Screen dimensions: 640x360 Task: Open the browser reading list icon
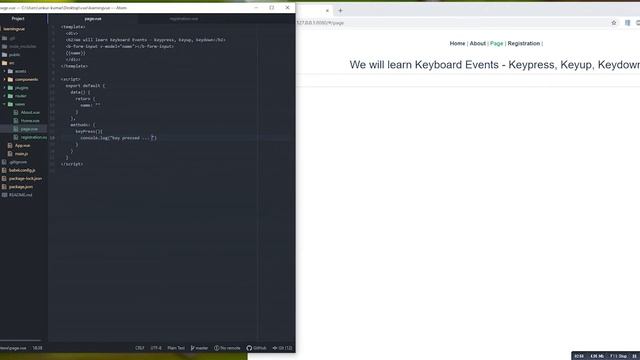(x=627, y=23)
